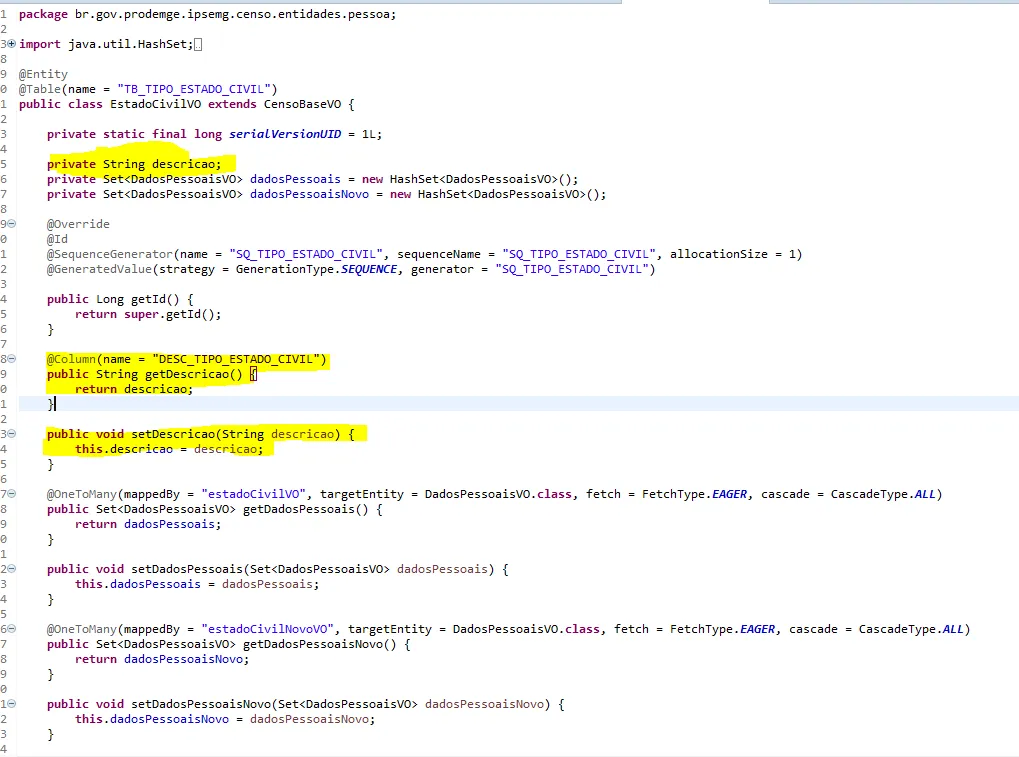Click 'this.dadosPessoaisNovo' assignment
Screen dimensions: 1019x757
[x=152, y=719]
